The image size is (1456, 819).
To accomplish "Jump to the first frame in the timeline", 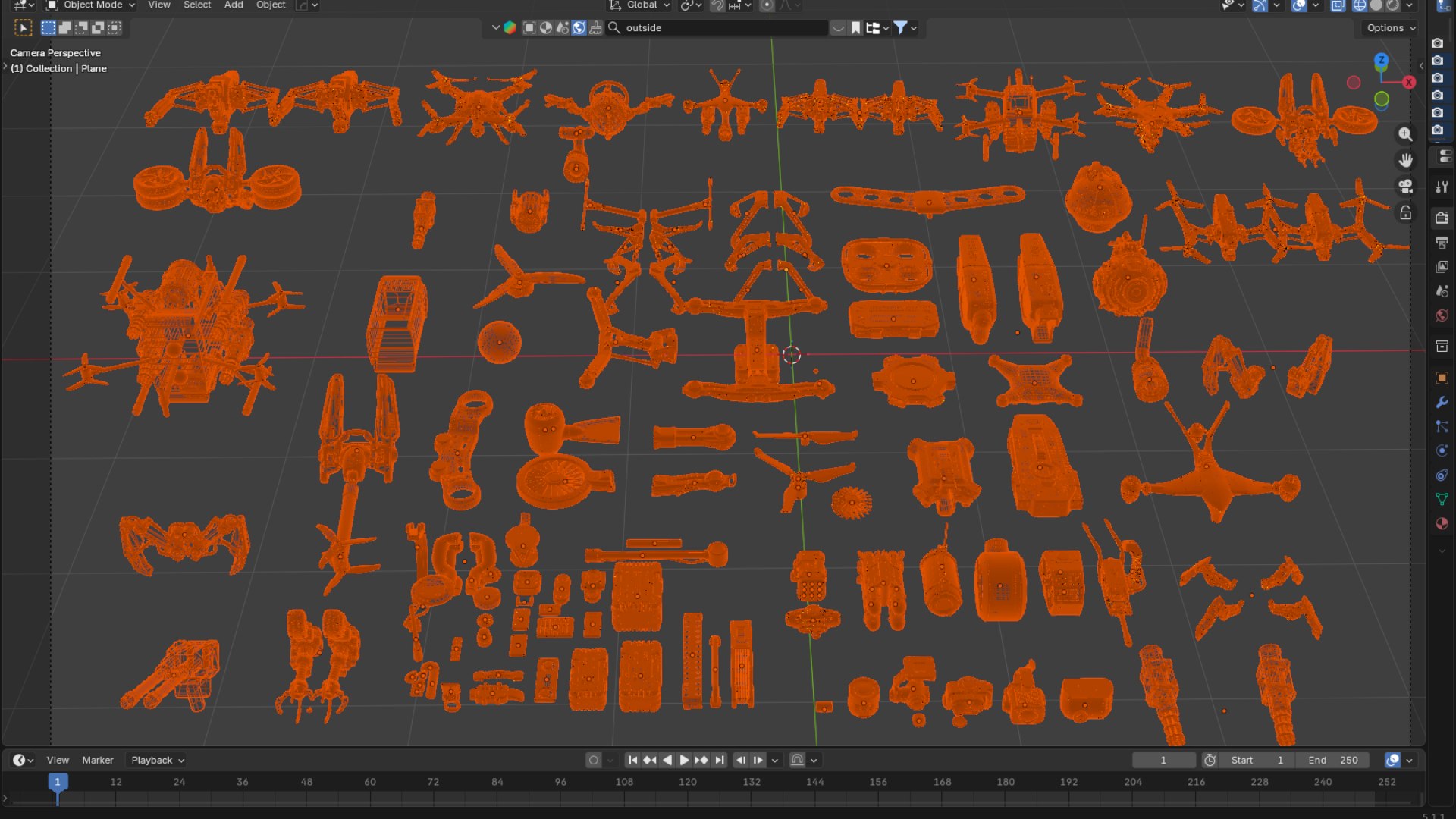I will point(632,760).
